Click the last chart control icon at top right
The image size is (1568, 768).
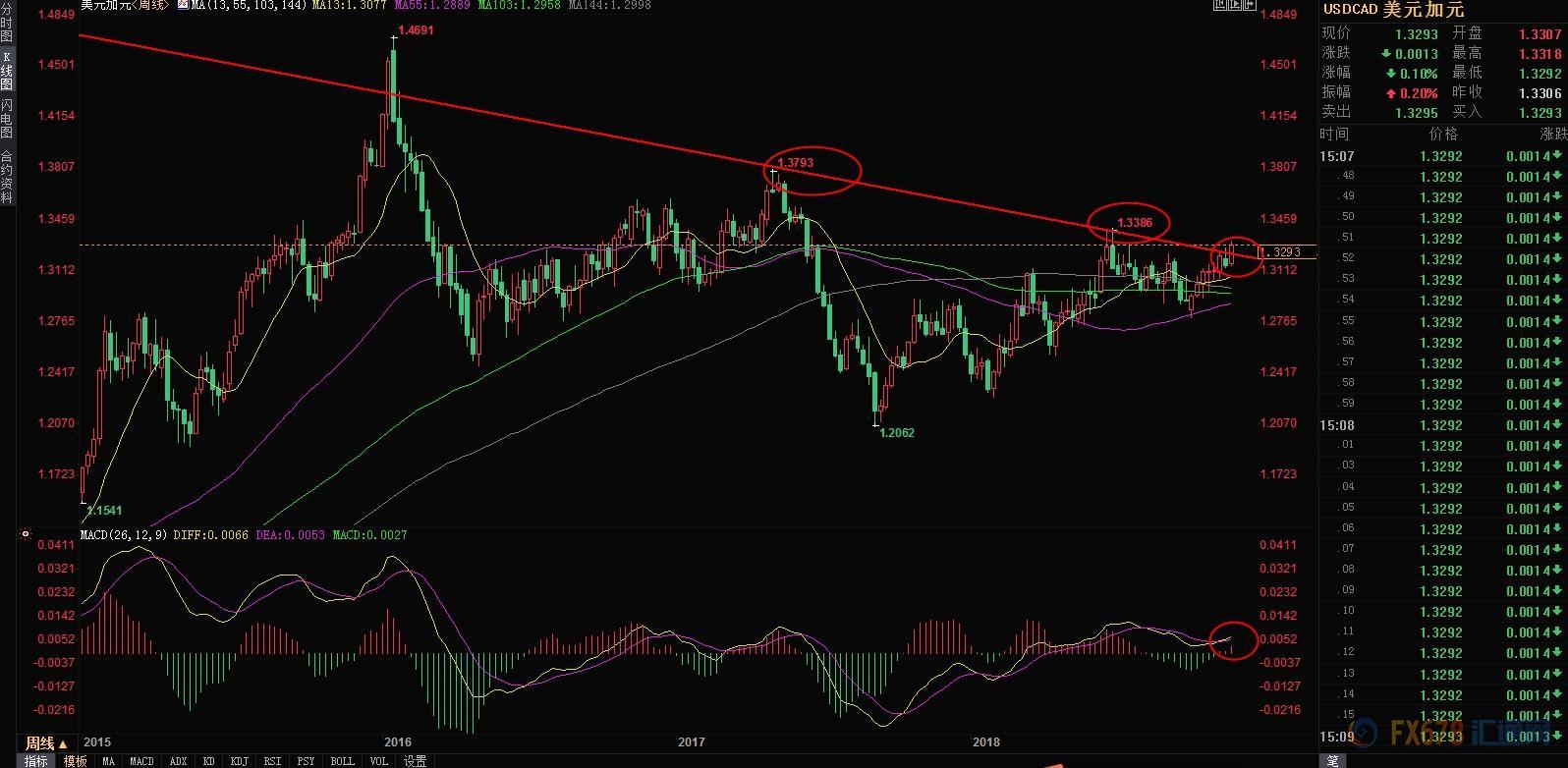point(1249,6)
